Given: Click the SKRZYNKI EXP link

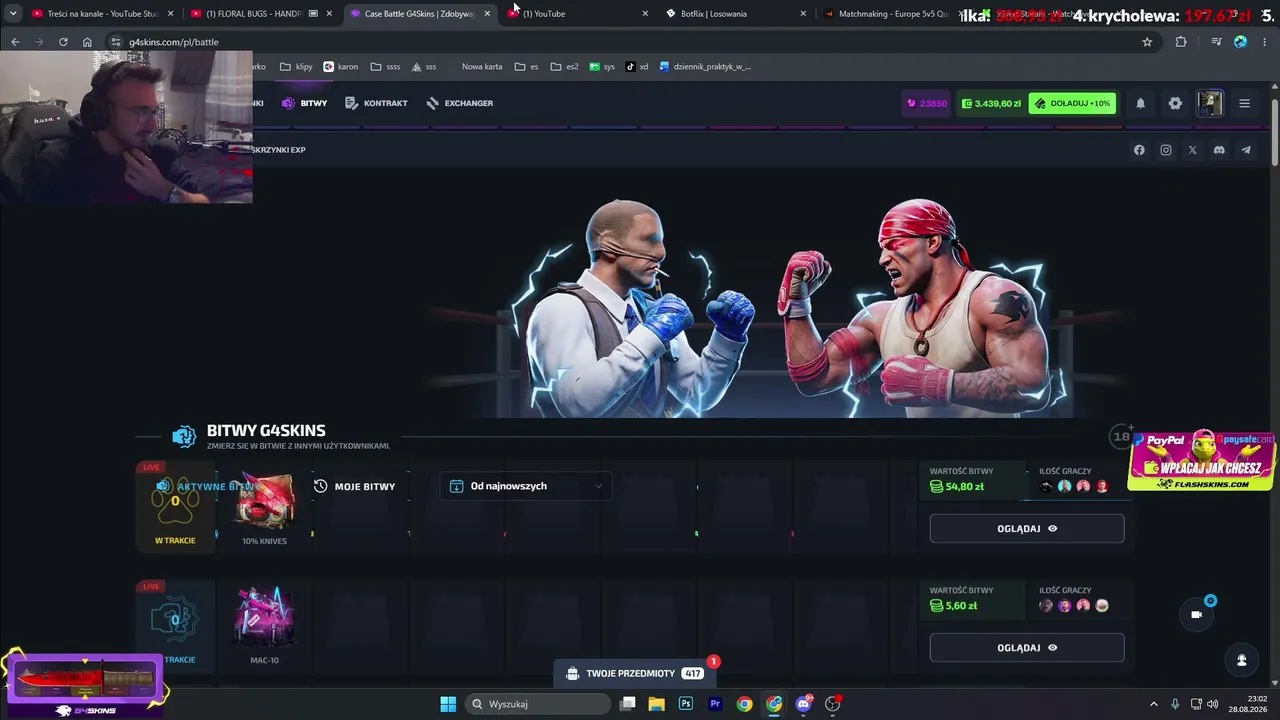Looking at the screenshot, I should [278, 150].
